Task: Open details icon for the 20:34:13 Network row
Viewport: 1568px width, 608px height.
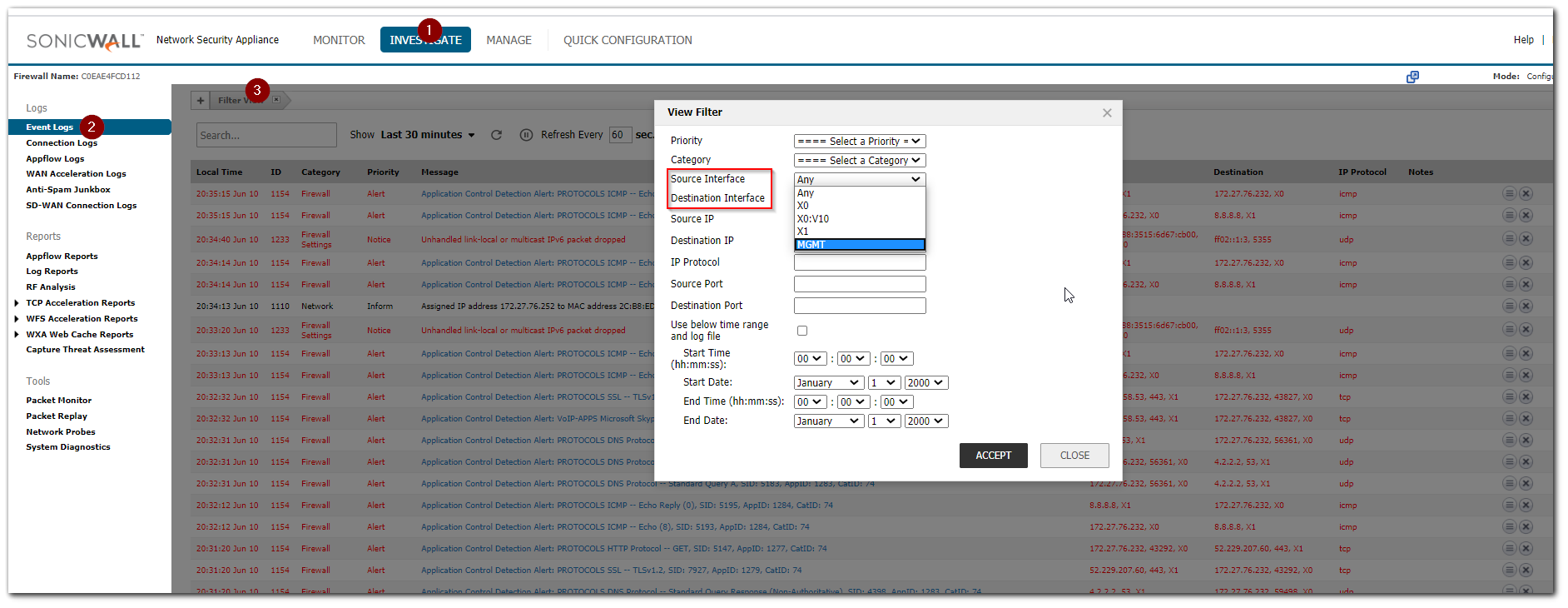Action: pyautogui.click(x=1509, y=306)
